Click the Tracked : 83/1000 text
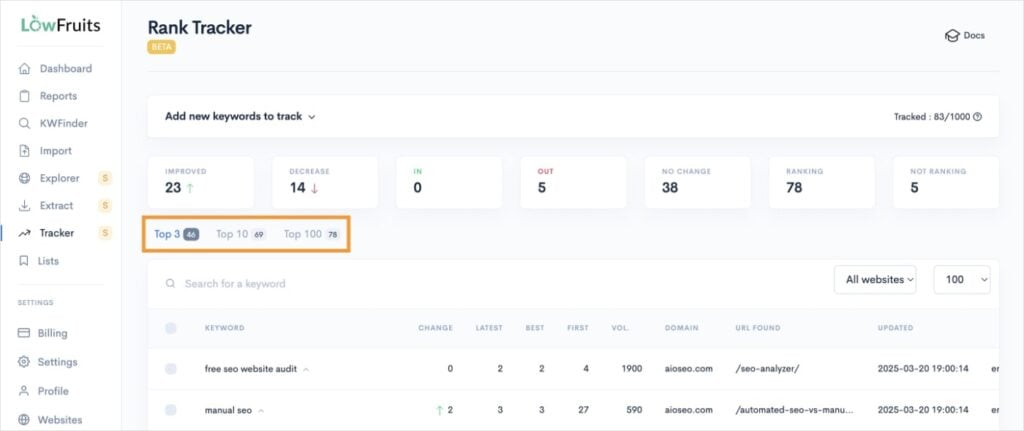1024x431 pixels. pos(932,117)
